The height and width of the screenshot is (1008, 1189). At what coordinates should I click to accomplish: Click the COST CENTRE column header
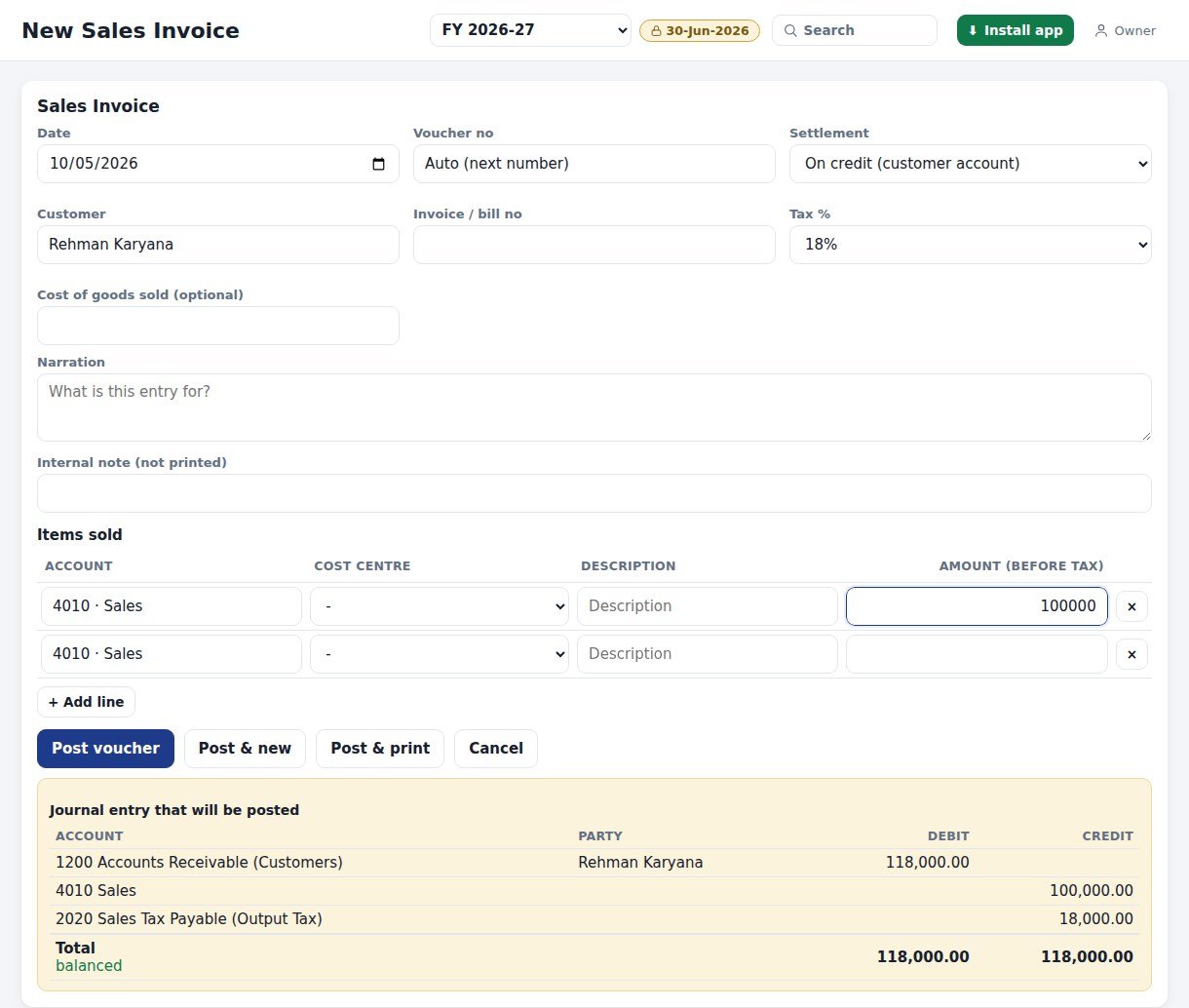tap(363, 566)
